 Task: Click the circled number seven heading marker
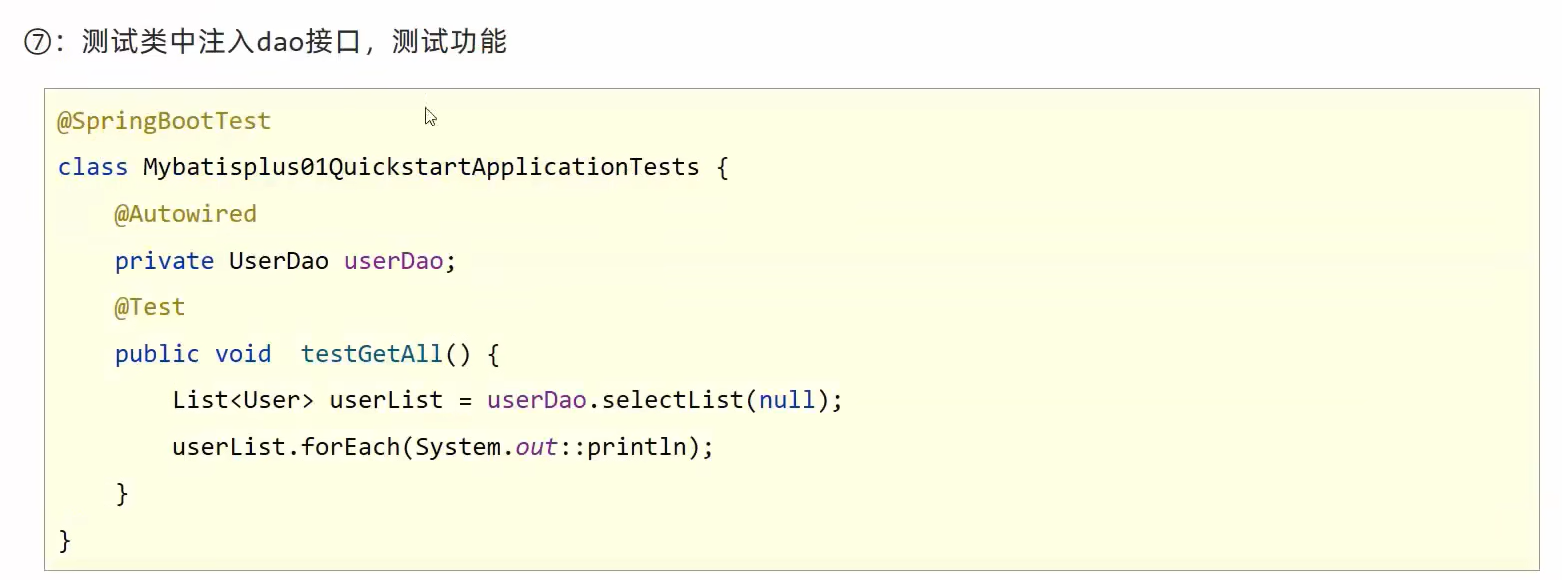click(x=37, y=43)
